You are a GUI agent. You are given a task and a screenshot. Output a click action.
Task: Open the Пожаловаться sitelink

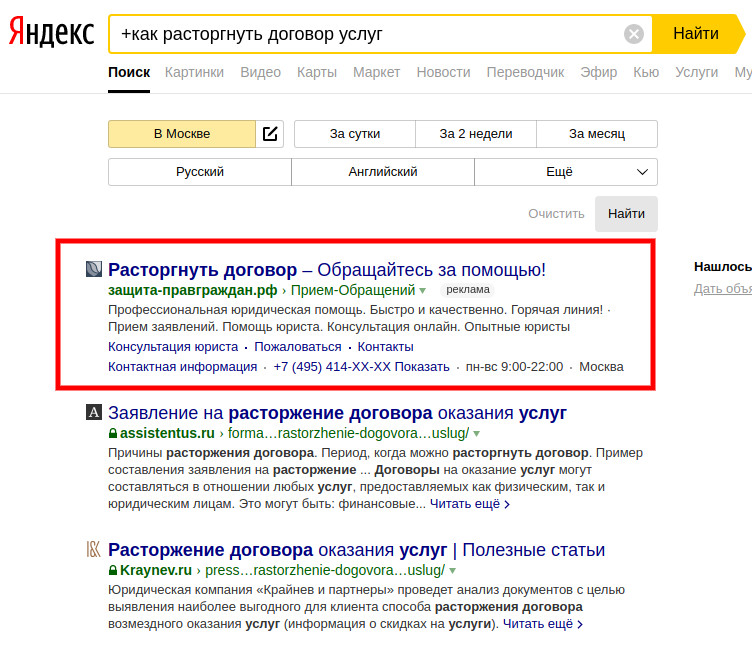tap(298, 347)
